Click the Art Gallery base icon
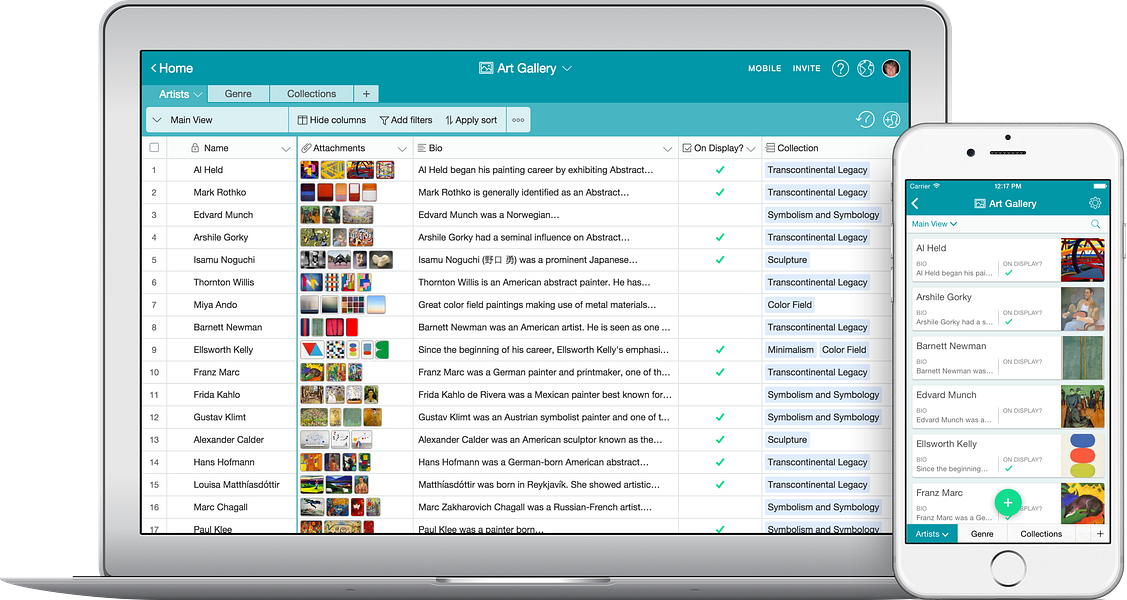 (x=486, y=68)
